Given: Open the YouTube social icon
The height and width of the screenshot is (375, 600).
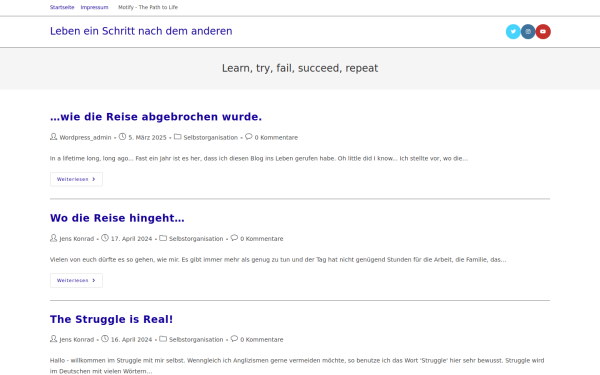Looking at the screenshot, I should click(x=543, y=32).
